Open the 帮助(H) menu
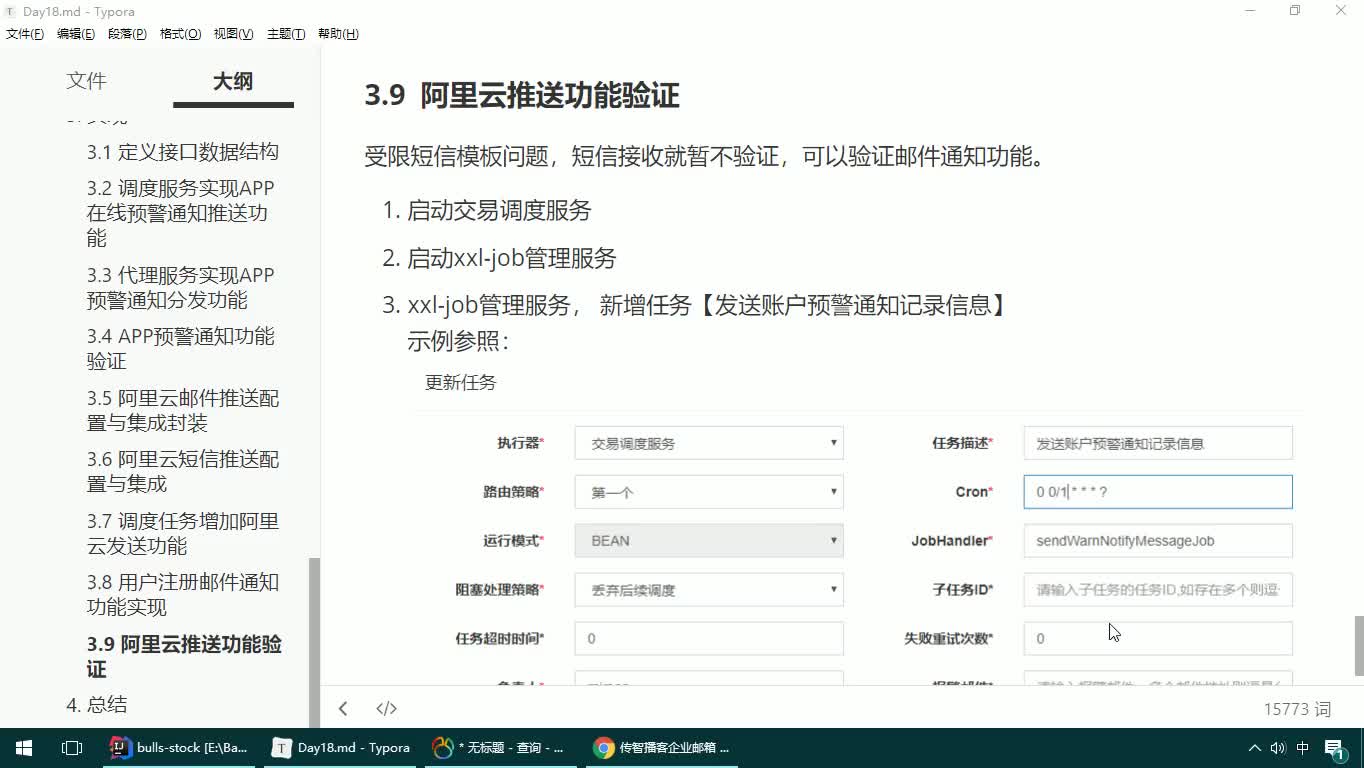1364x768 pixels. 338,34
